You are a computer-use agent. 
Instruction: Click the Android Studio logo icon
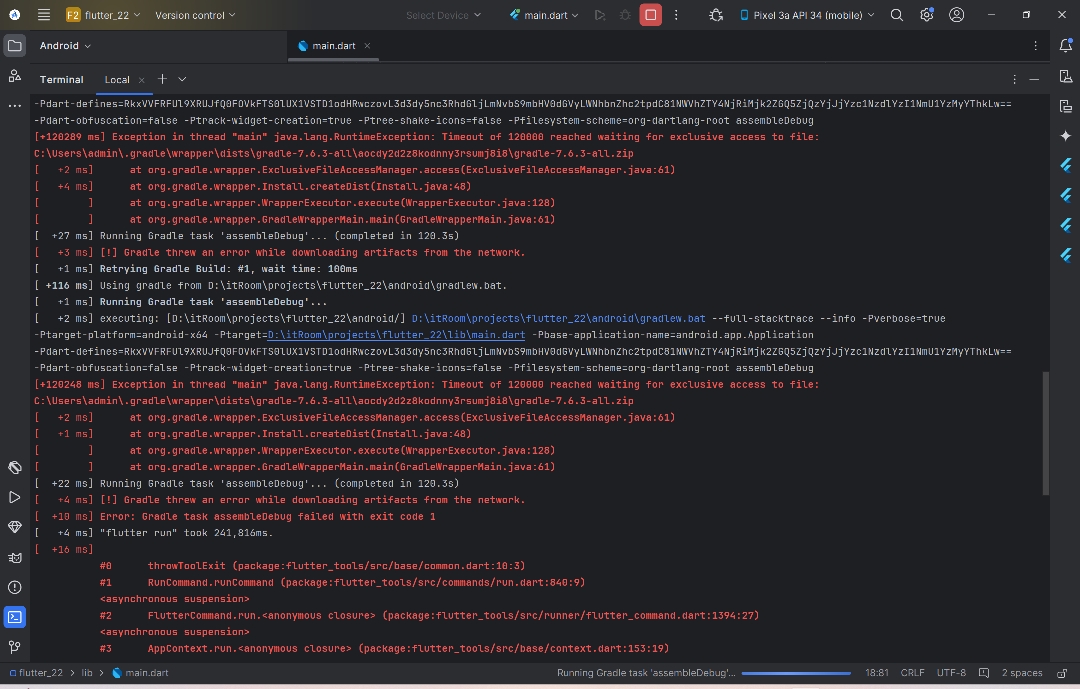pos(14,14)
